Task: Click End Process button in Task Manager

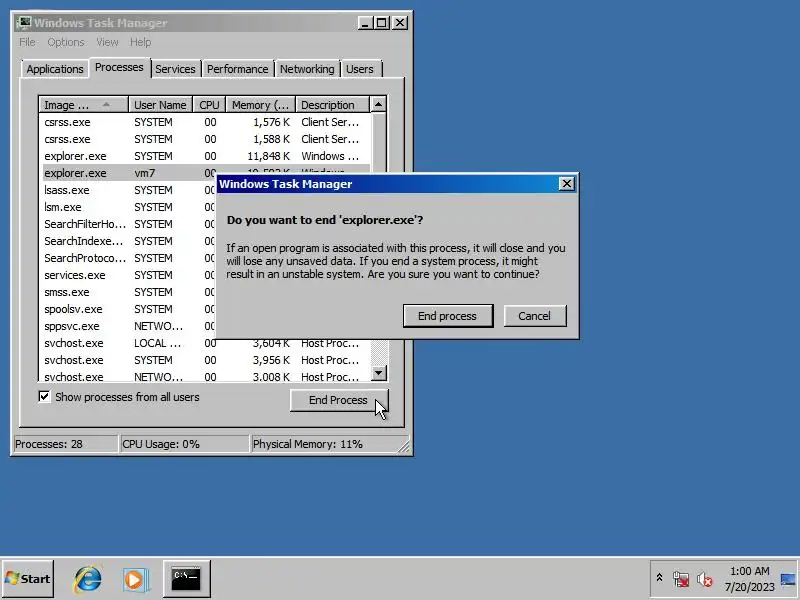Action: click(339, 400)
